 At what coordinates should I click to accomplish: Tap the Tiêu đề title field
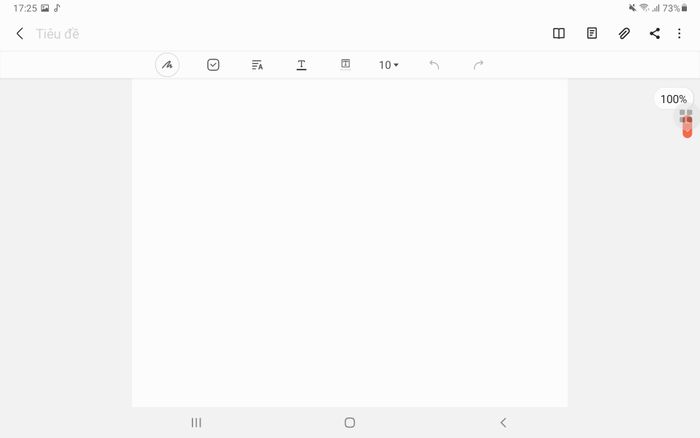58,34
